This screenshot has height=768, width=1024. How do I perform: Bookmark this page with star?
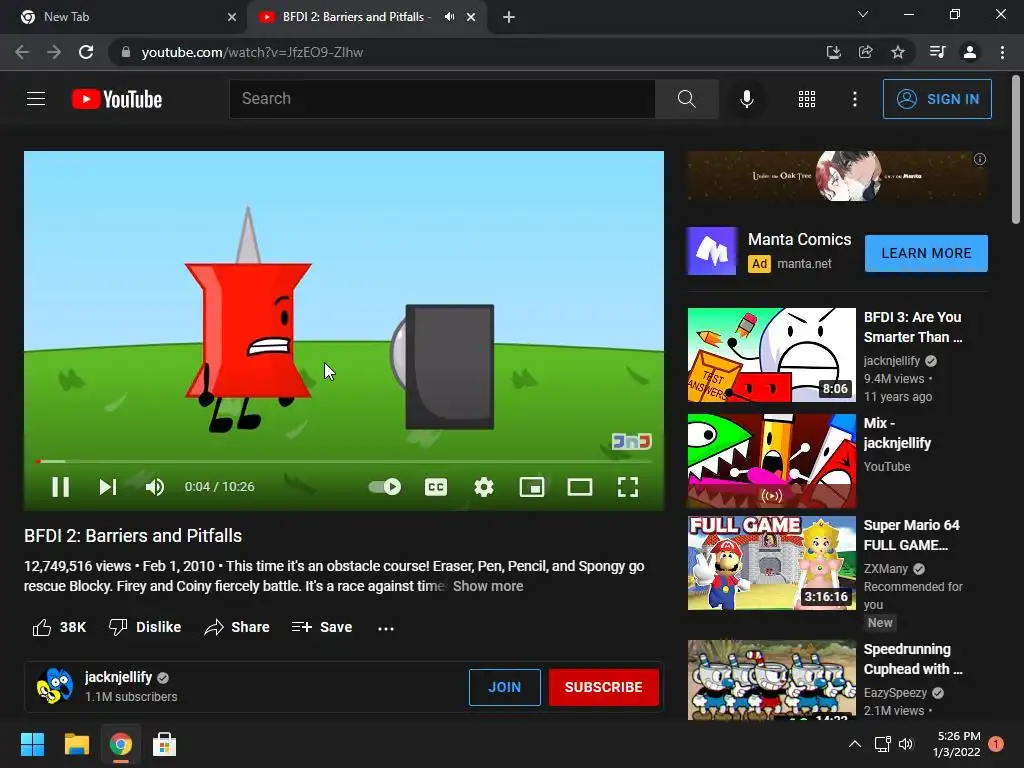pos(898,52)
